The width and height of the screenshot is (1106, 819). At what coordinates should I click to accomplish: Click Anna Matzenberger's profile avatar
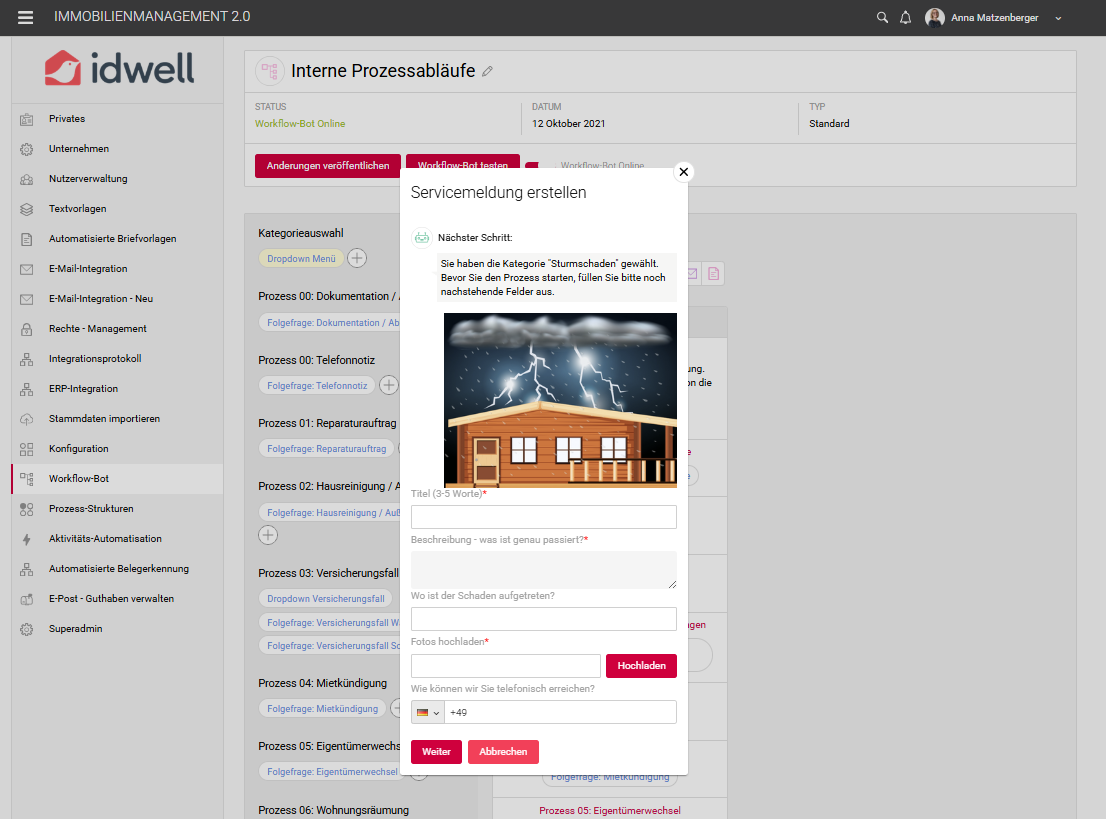(935, 18)
